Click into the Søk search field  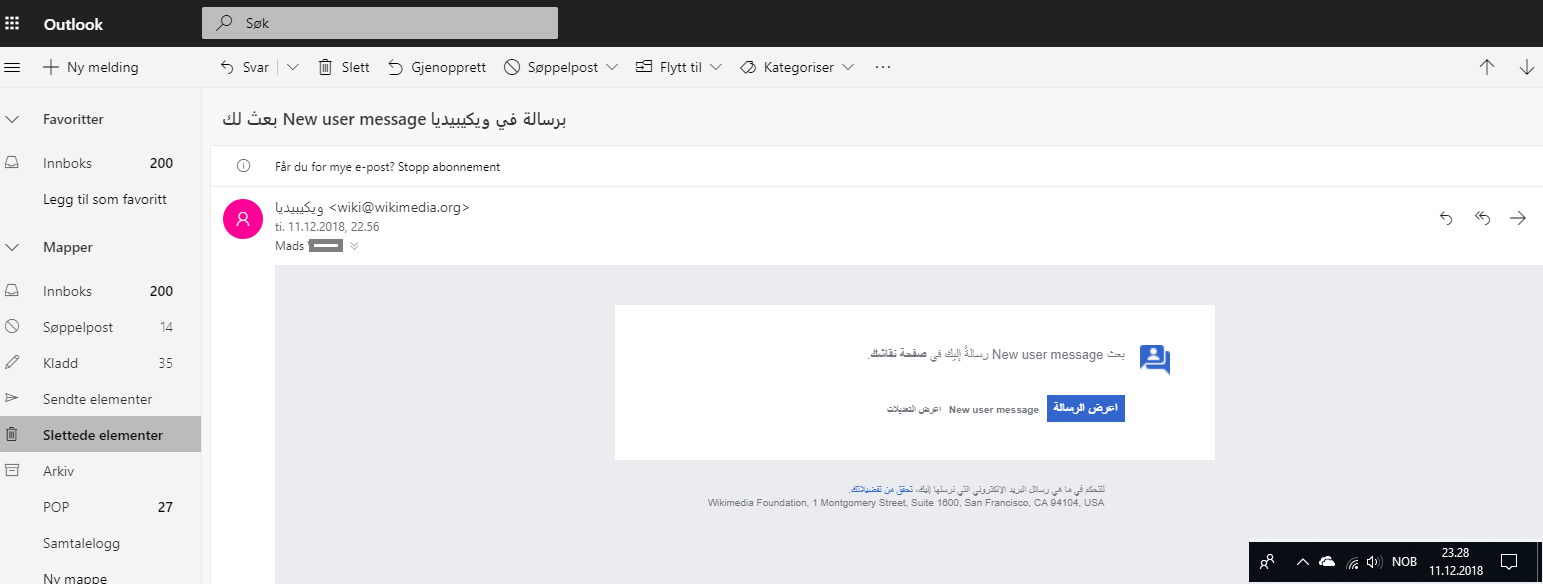(380, 22)
